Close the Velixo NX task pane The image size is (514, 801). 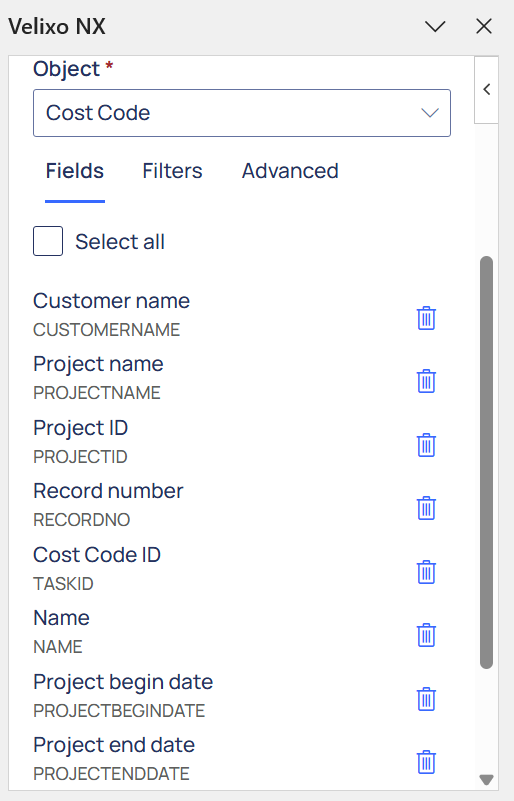[x=483, y=27]
